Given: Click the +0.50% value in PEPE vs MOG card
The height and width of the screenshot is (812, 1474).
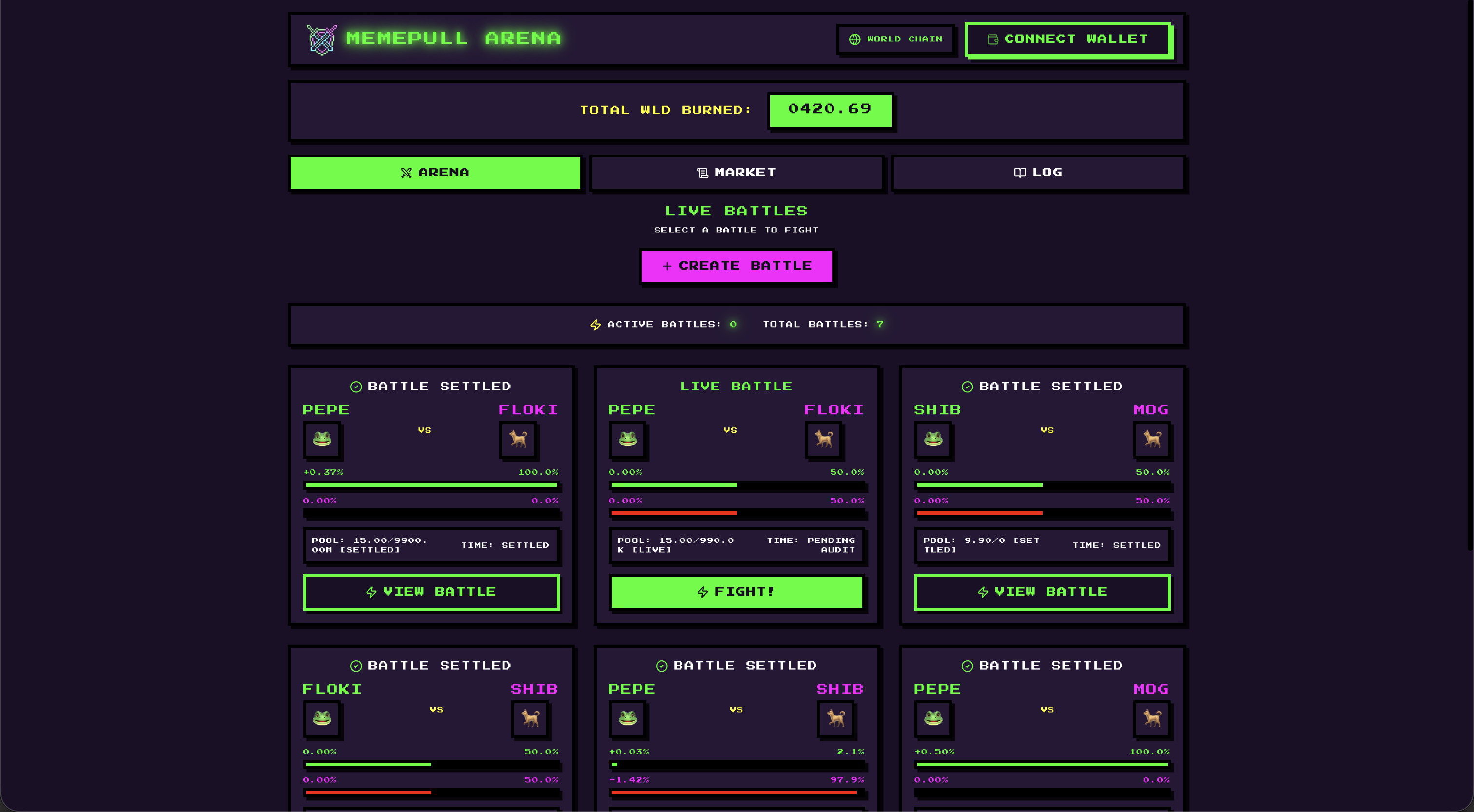Looking at the screenshot, I should (x=935, y=753).
